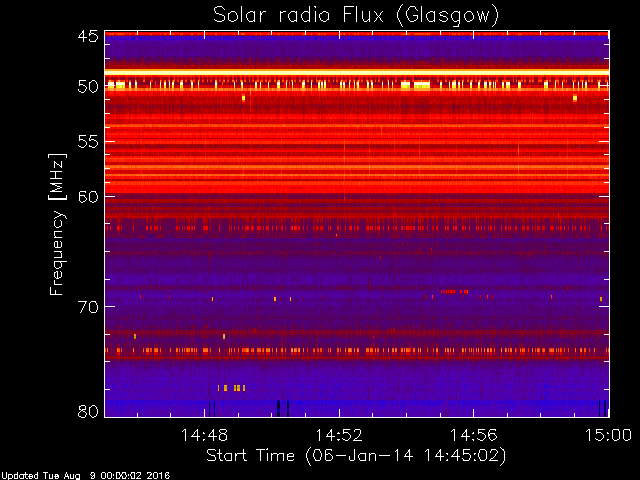Click the 80 frequency tick label
The width and height of the screenshot is (640, 480).
click(88, 411)
